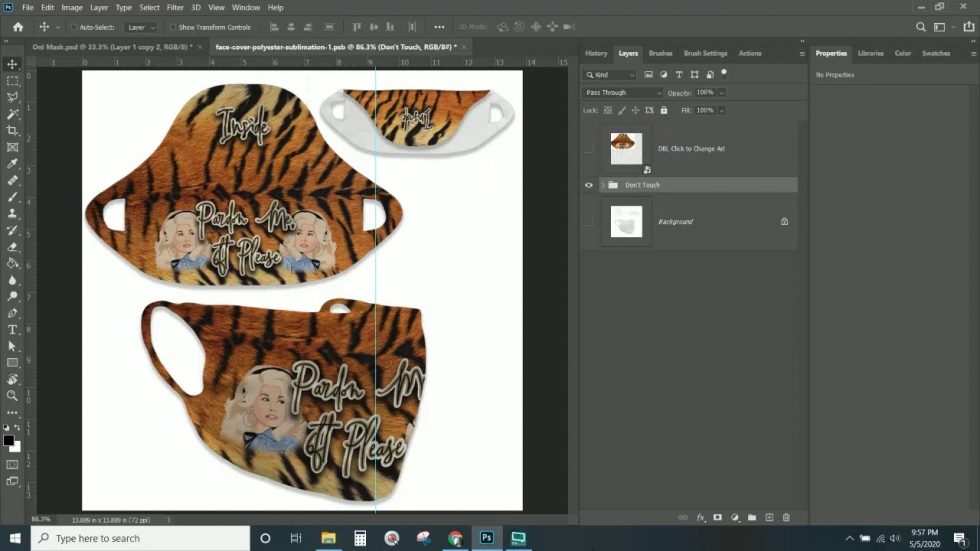Select the Eyedropper tool
Screen dimensions: 980x551
(x=13, y=163)
